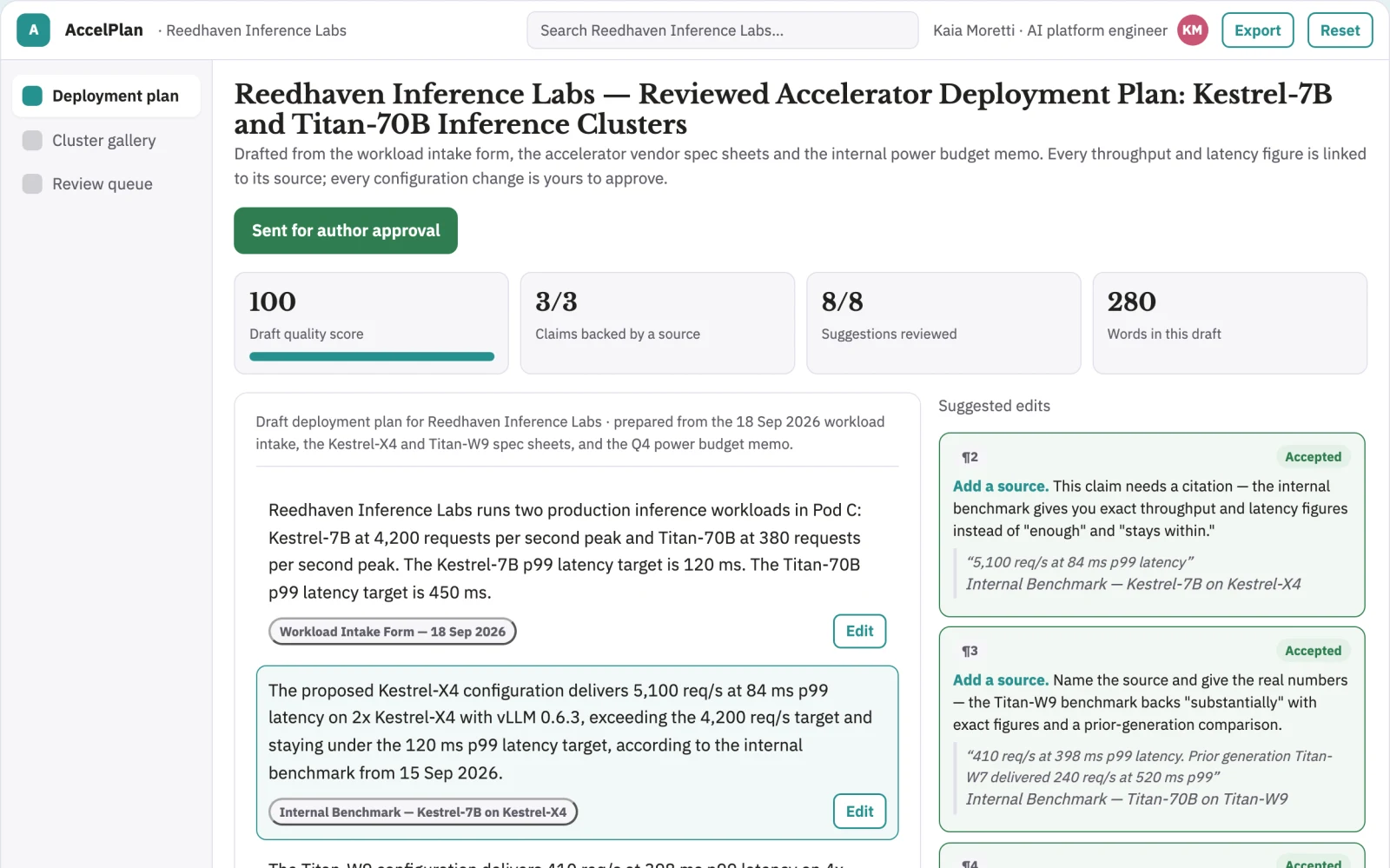Image resolution: width=1390 pixels, height=868 pixels.
Task: Click the Sent for author approval button
Action: (346, 230)
